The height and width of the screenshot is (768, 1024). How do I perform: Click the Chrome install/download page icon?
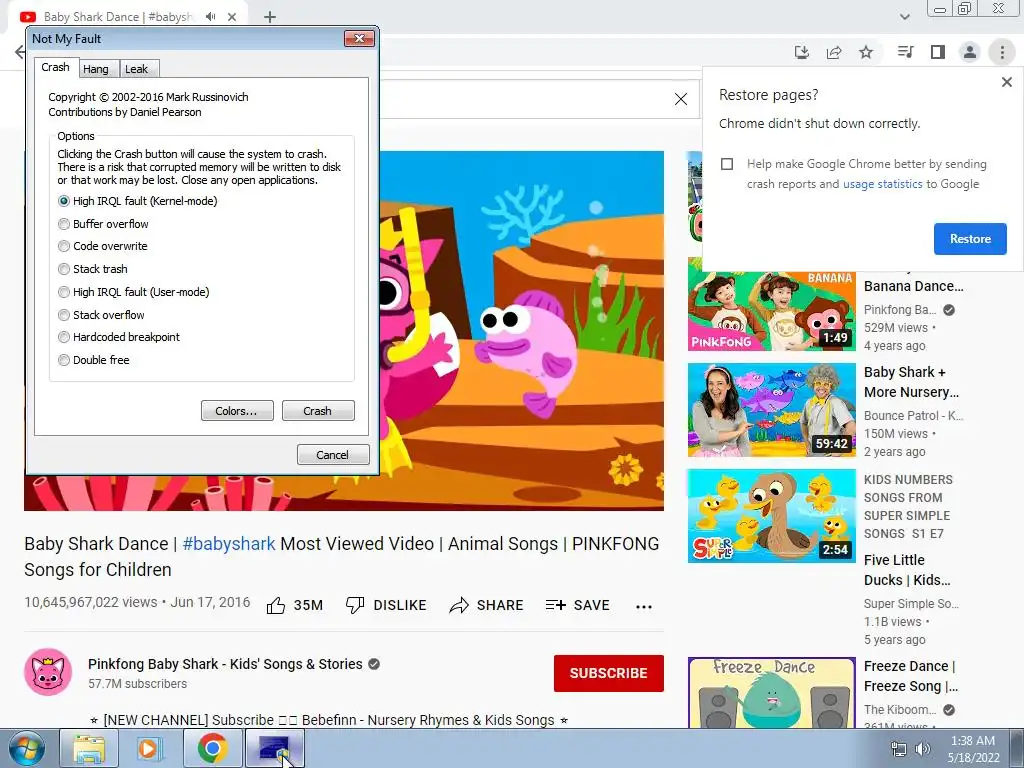tap(802, 52)
